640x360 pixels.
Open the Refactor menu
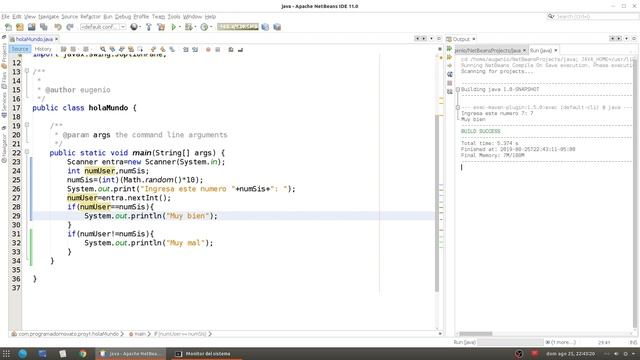click(90, 17)
